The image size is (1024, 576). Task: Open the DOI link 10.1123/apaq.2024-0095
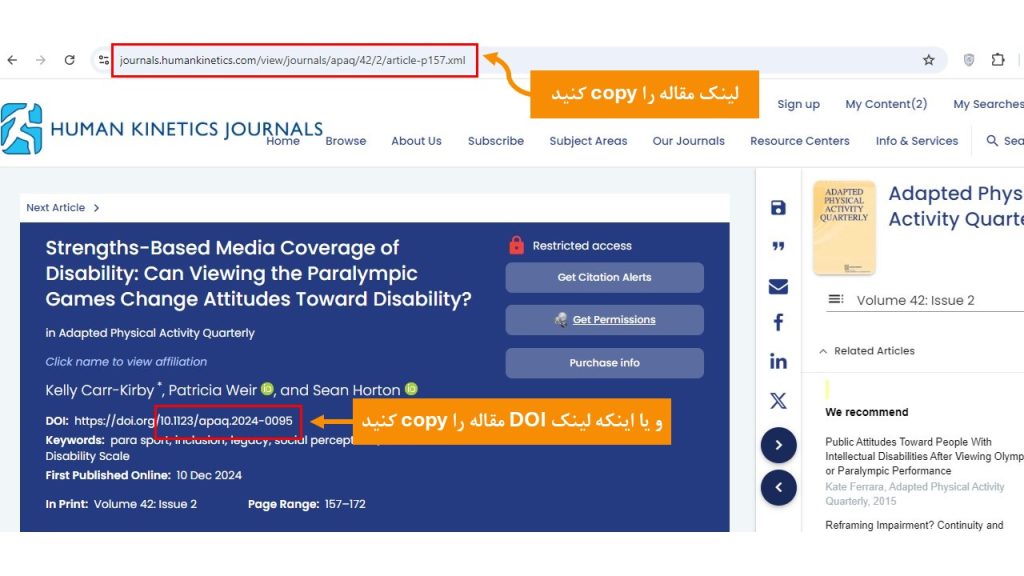183,421
